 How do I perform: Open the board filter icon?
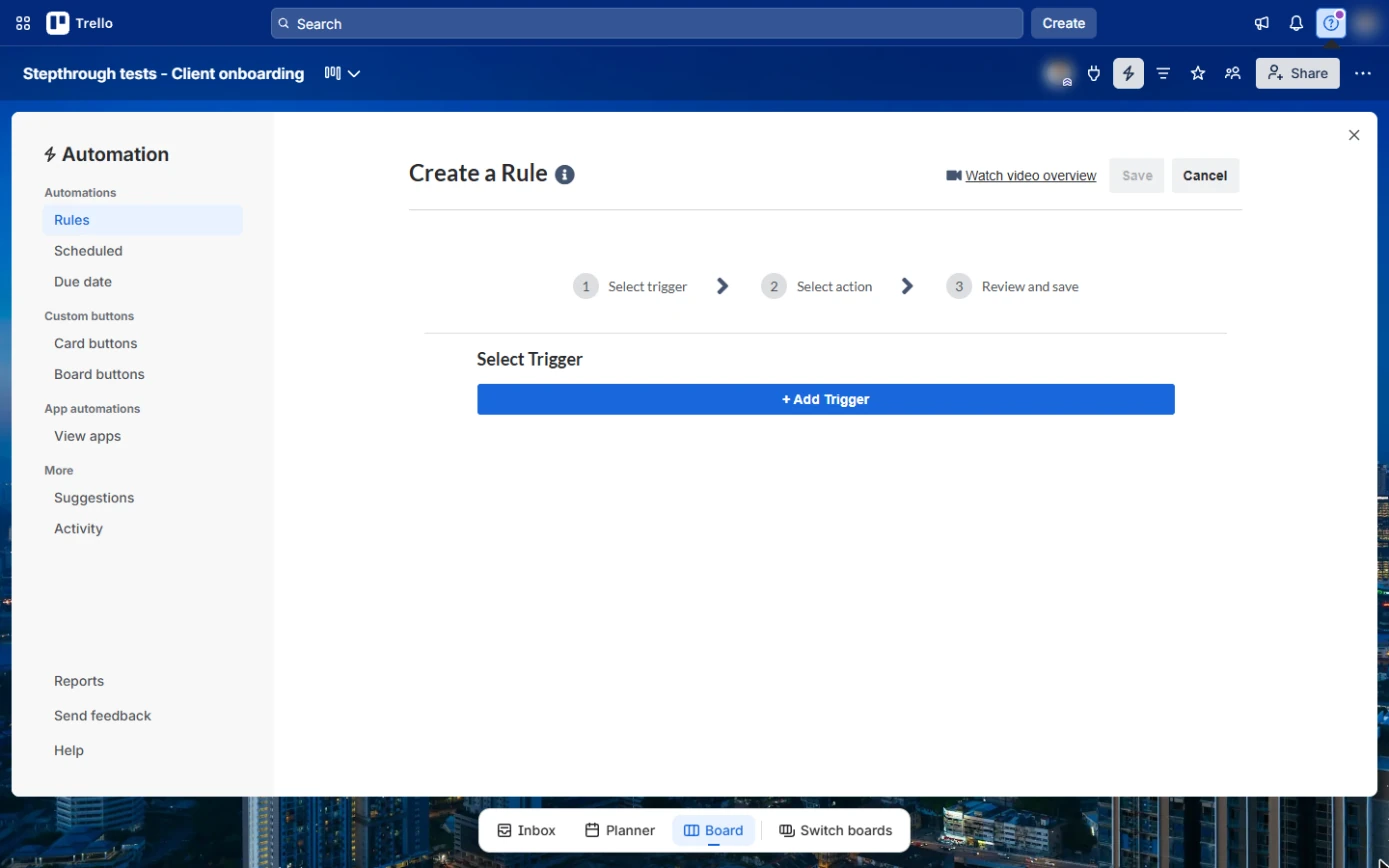click(1163, 73)
